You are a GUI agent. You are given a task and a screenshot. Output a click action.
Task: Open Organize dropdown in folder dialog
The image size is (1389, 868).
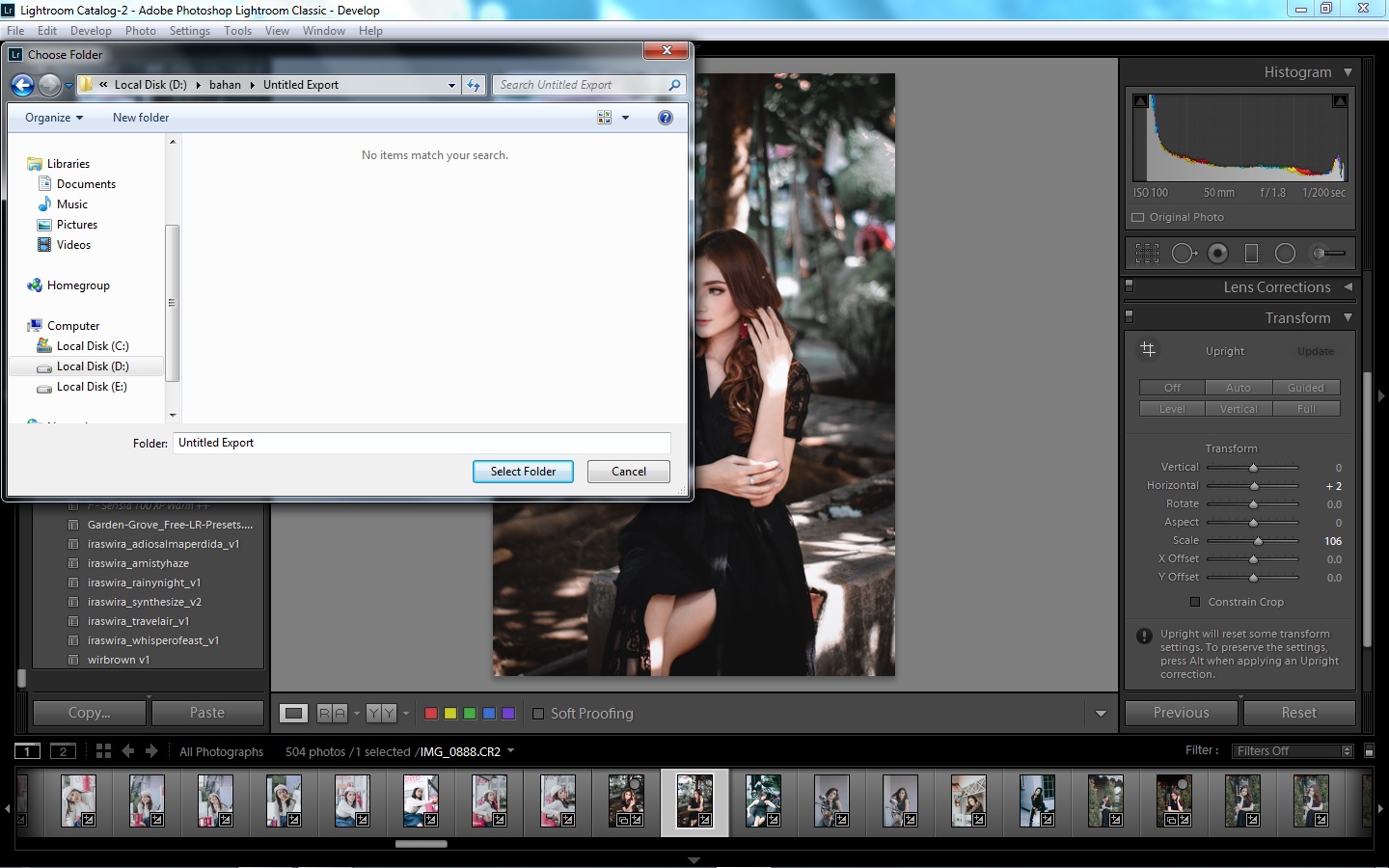click(54, 118)
